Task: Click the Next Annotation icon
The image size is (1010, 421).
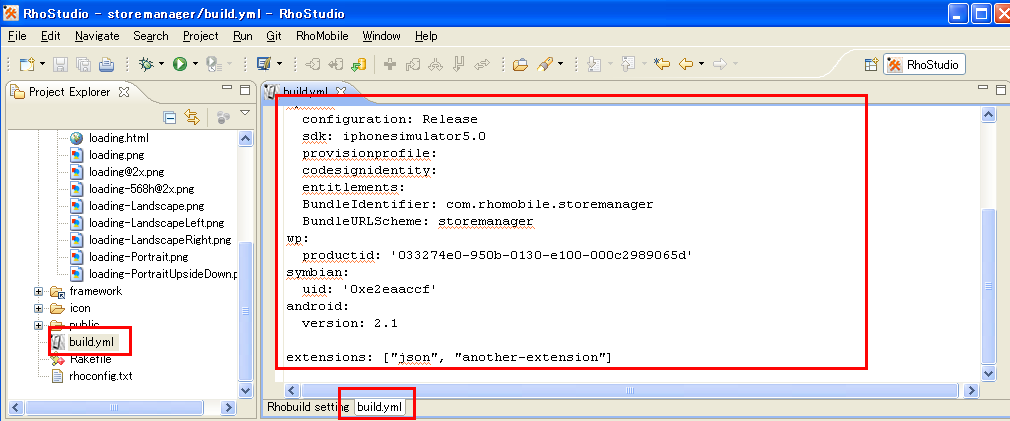Action: pyautogui.click(x=595, y=64)
